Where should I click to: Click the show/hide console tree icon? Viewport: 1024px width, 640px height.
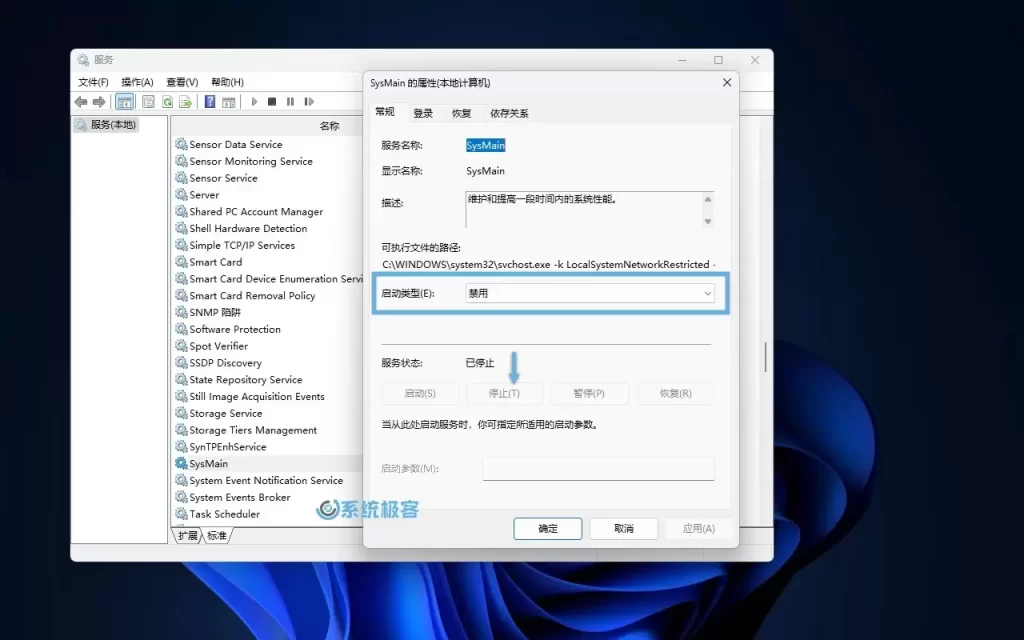(x=124, y=101)
